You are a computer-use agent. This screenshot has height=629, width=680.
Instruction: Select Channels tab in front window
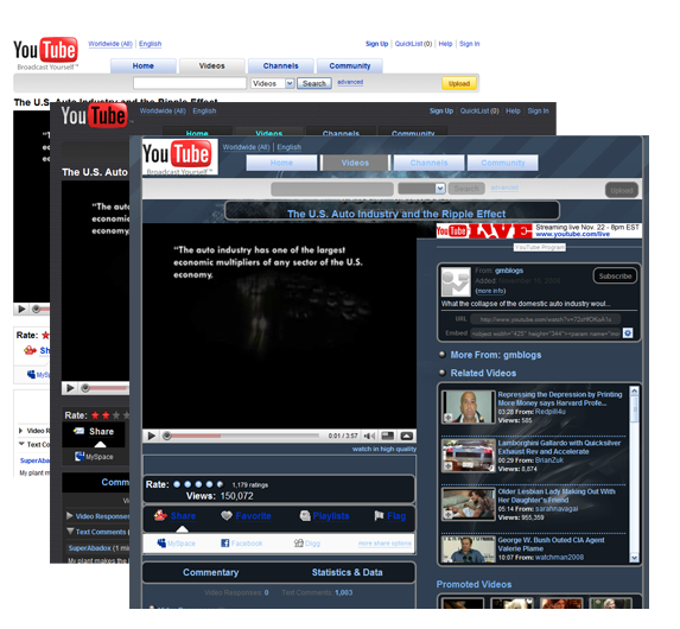click(428, 163)
